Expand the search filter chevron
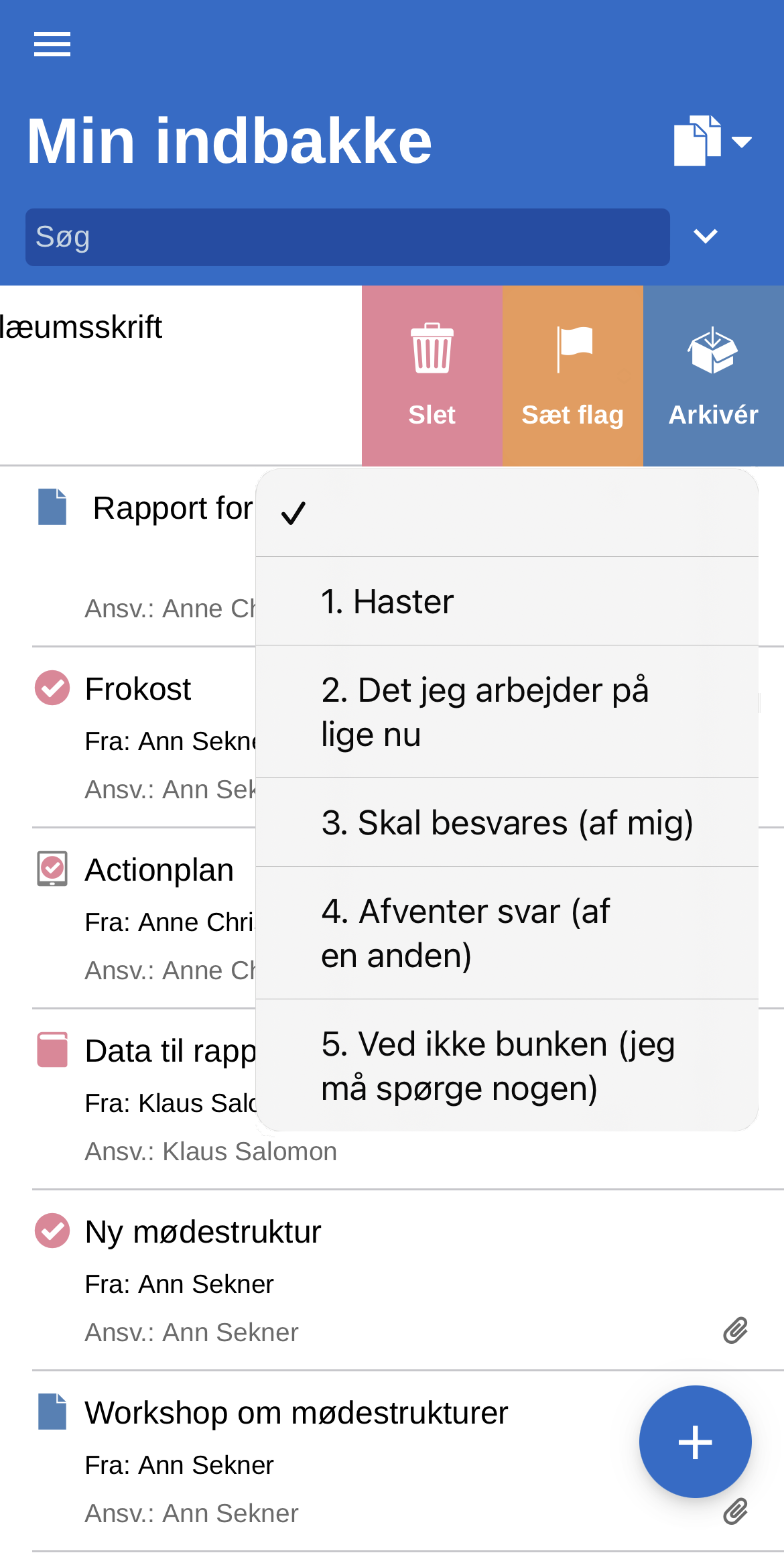Image resolution: width=784 pixels, height=1559 pixels. [705, 236]
